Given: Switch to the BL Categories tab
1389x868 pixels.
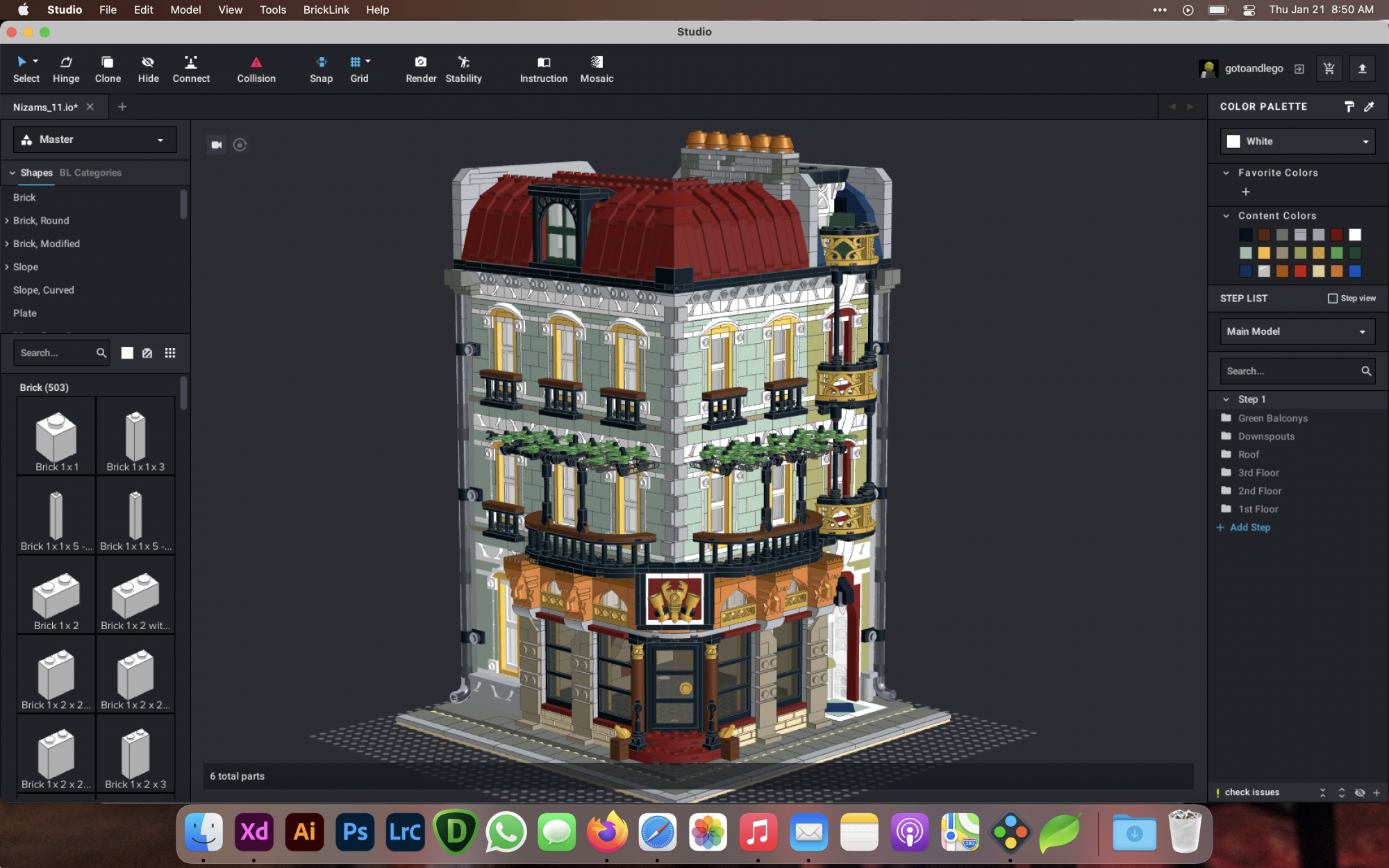Looking at the screenshot, I should pos(90,173).
